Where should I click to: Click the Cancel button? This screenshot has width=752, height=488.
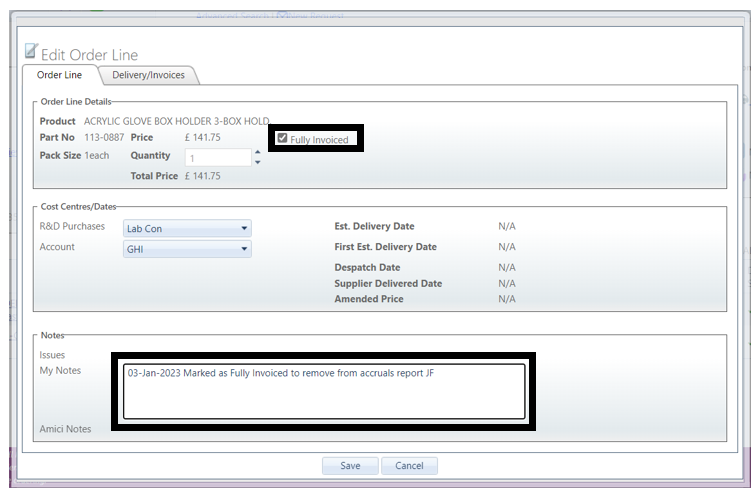pos(409,465)
